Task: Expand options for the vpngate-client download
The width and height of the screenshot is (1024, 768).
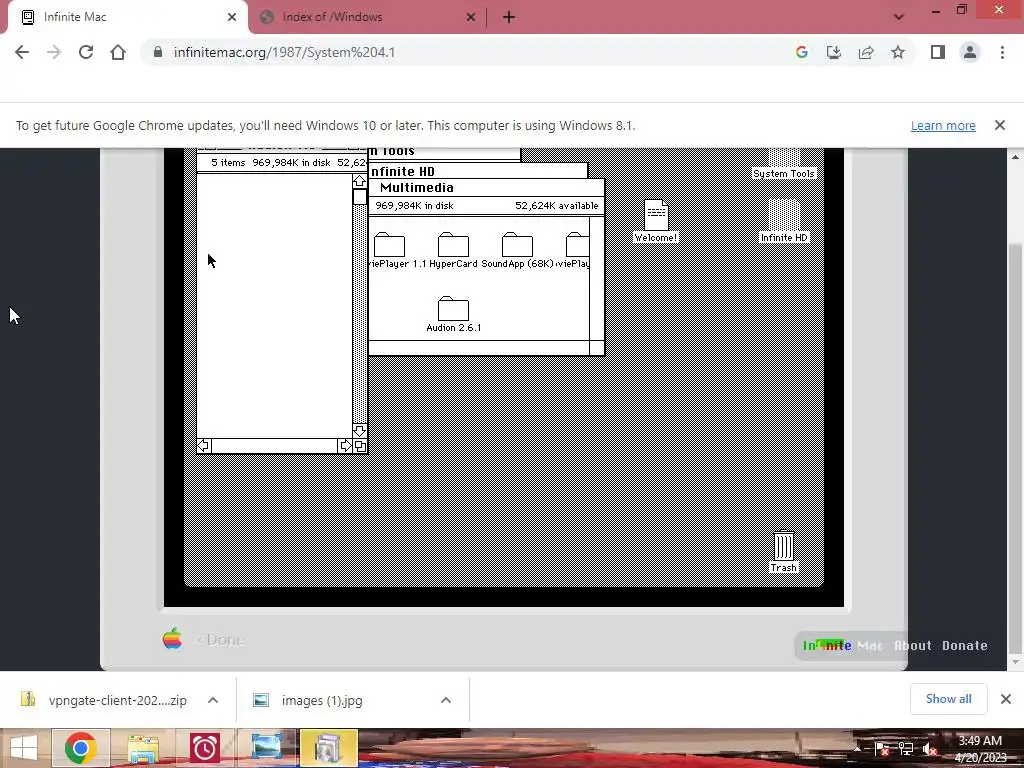Action: (213, 700)
